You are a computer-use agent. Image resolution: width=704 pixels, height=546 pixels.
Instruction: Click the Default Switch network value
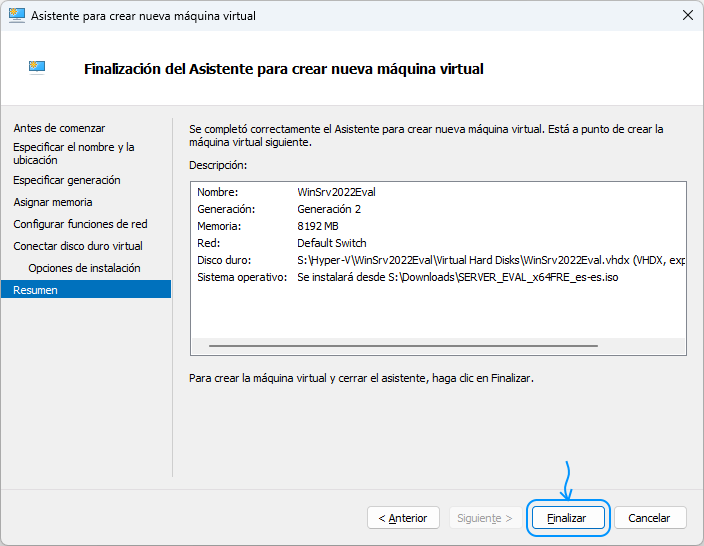click(x=332, y=243)
